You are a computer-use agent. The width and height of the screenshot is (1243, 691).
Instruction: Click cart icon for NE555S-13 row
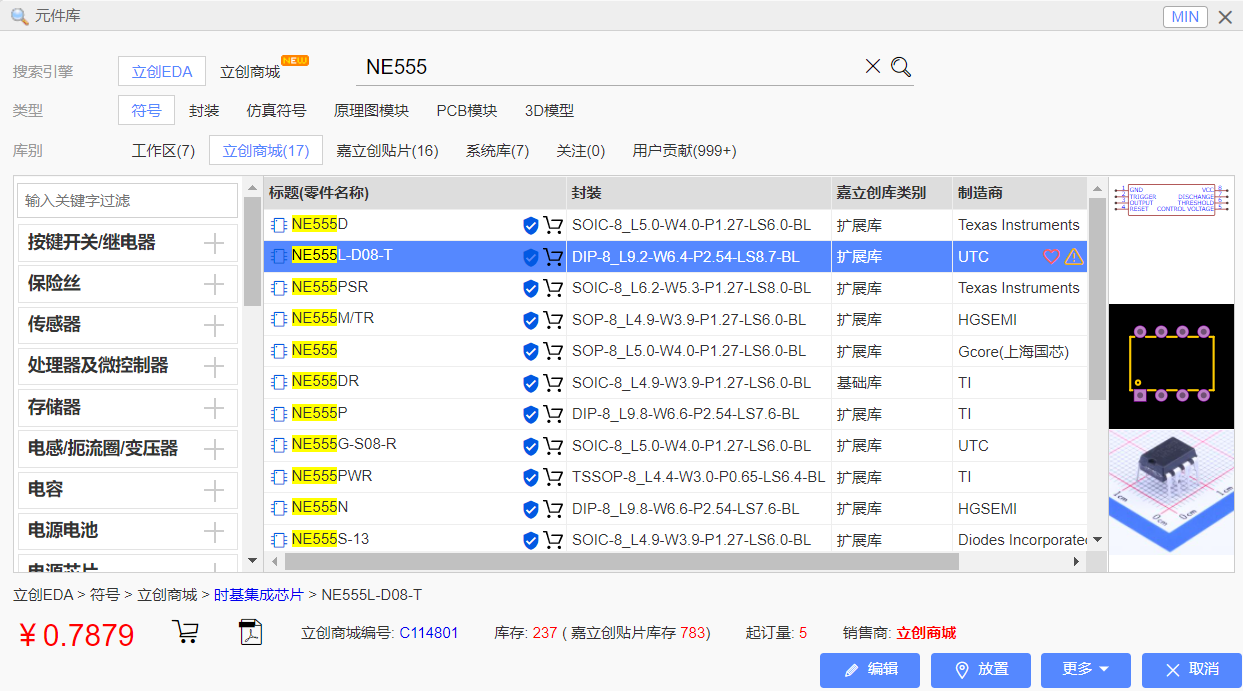point(553,540)
